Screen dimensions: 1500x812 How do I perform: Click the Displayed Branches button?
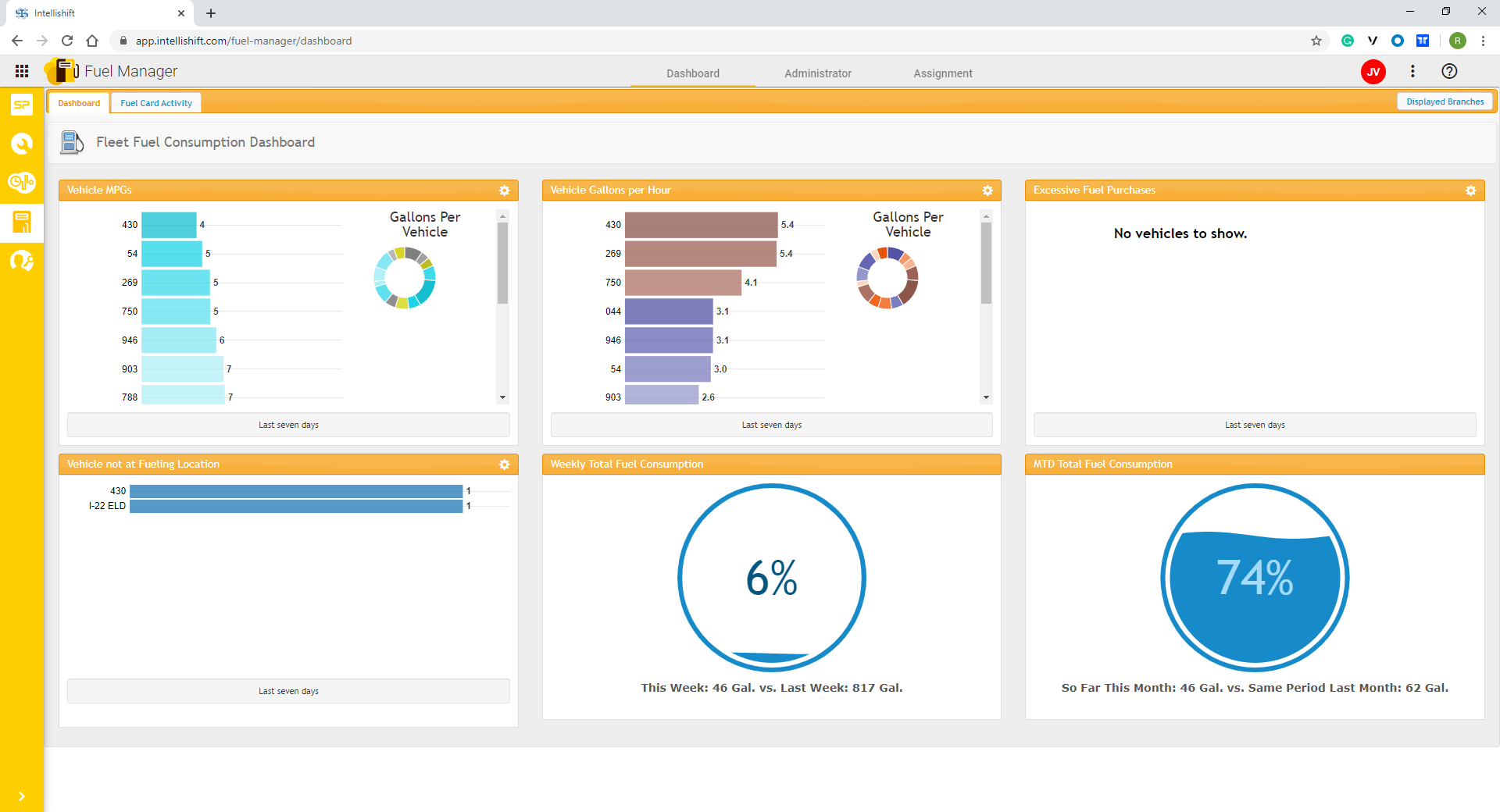[x=1445, y=101]
